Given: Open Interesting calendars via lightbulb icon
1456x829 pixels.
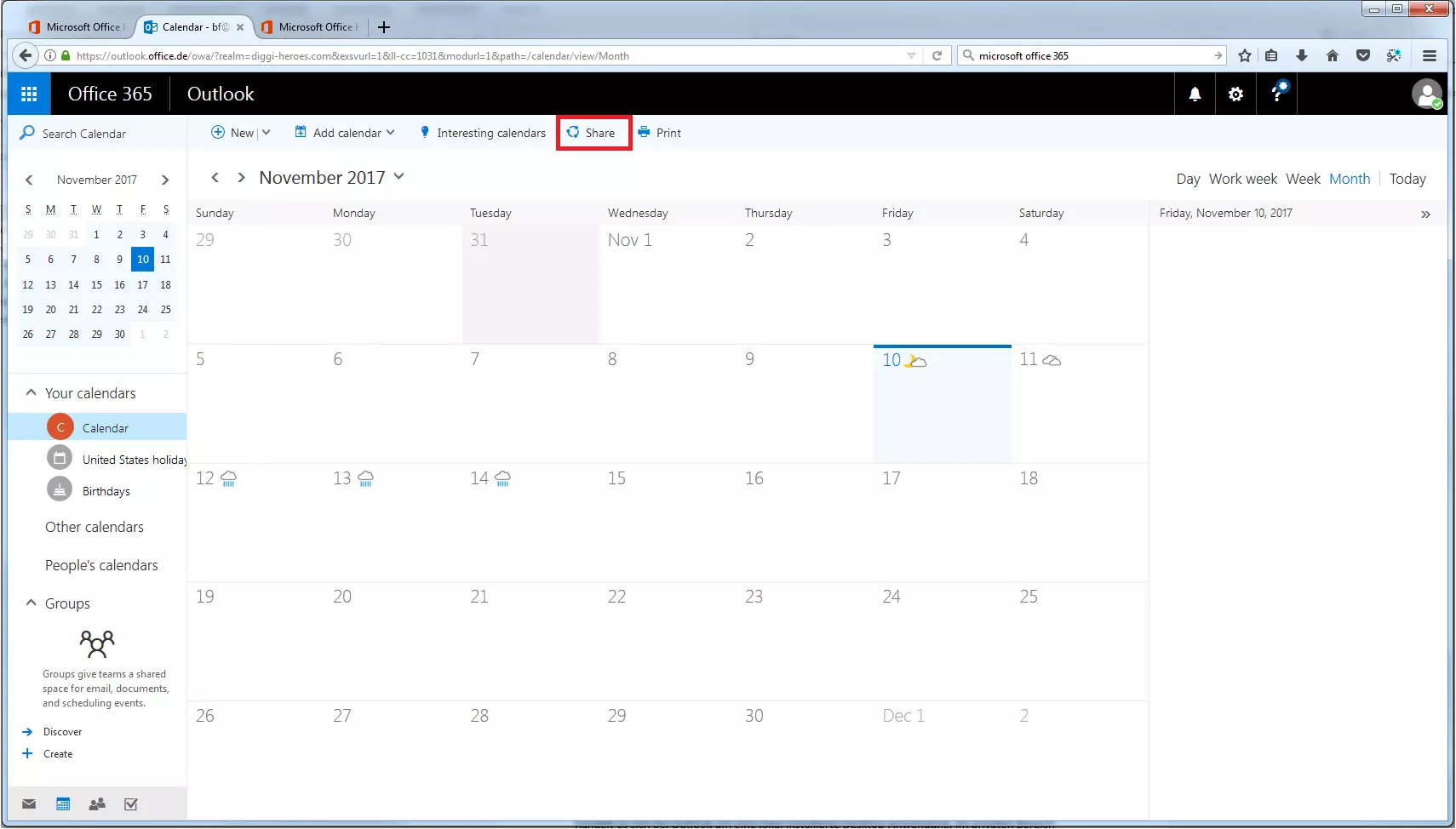Looking at the screenshot, I should tap(423, 133).
